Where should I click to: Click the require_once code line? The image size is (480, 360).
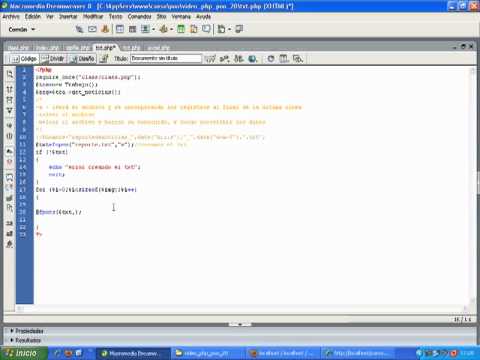[x=88, y=77]
